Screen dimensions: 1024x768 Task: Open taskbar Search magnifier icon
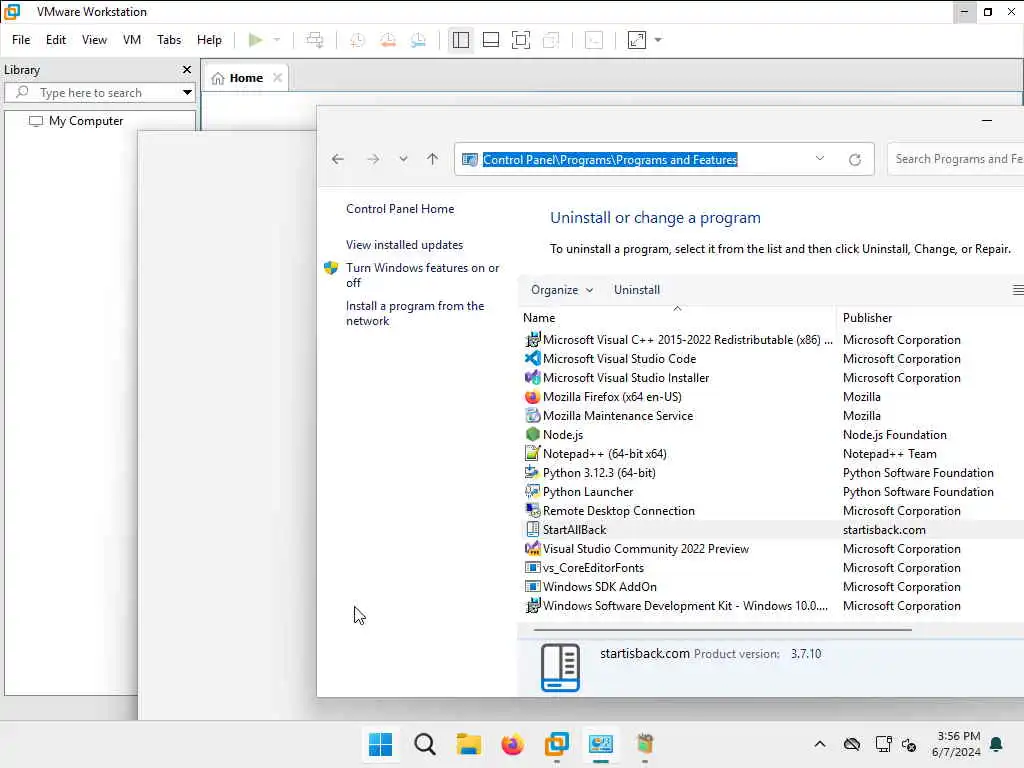pos(424,744)
